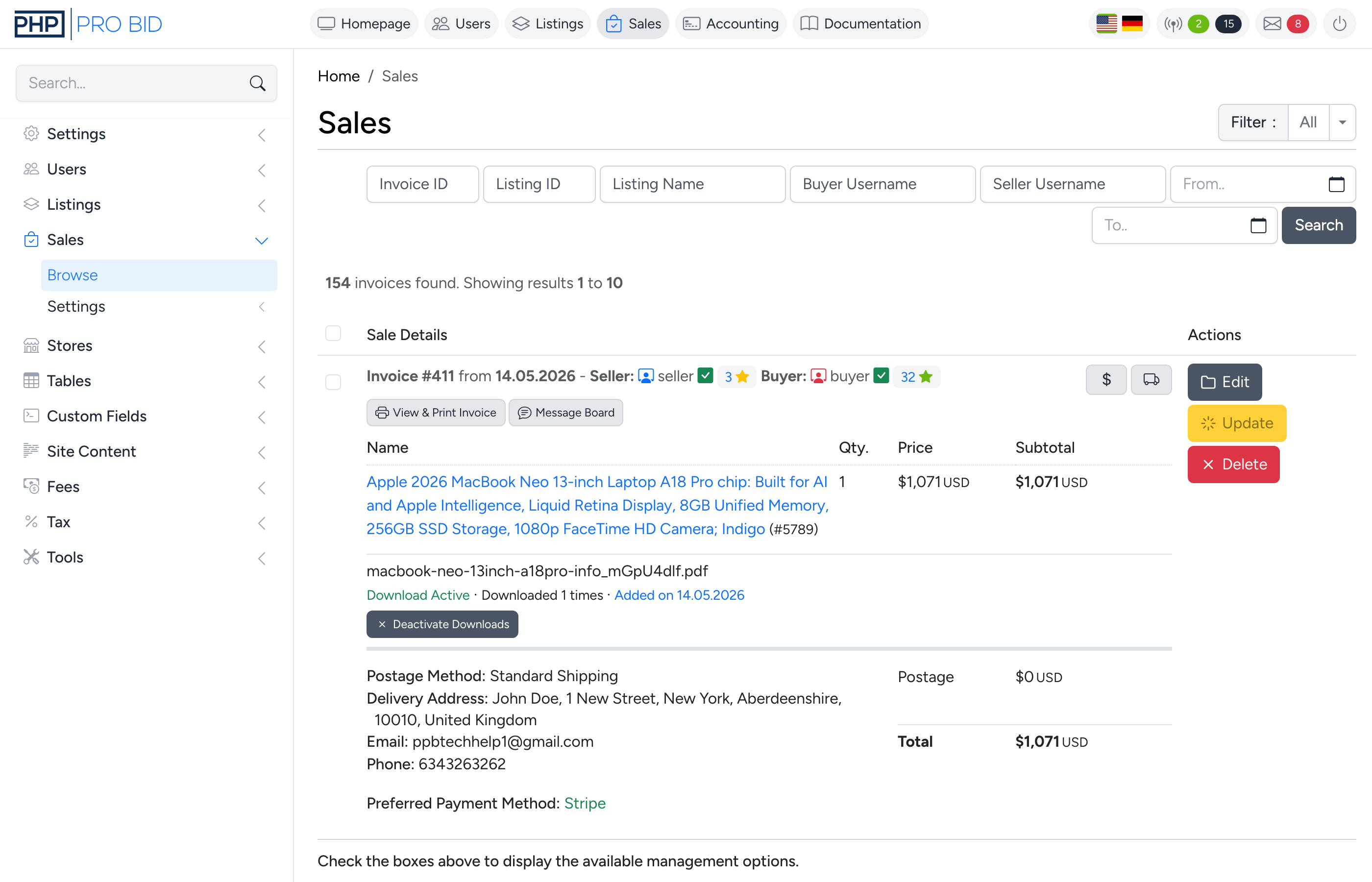Open seller's 3-star rating badge
Screen dimensions: 1372x882
(x=736, y=377)
